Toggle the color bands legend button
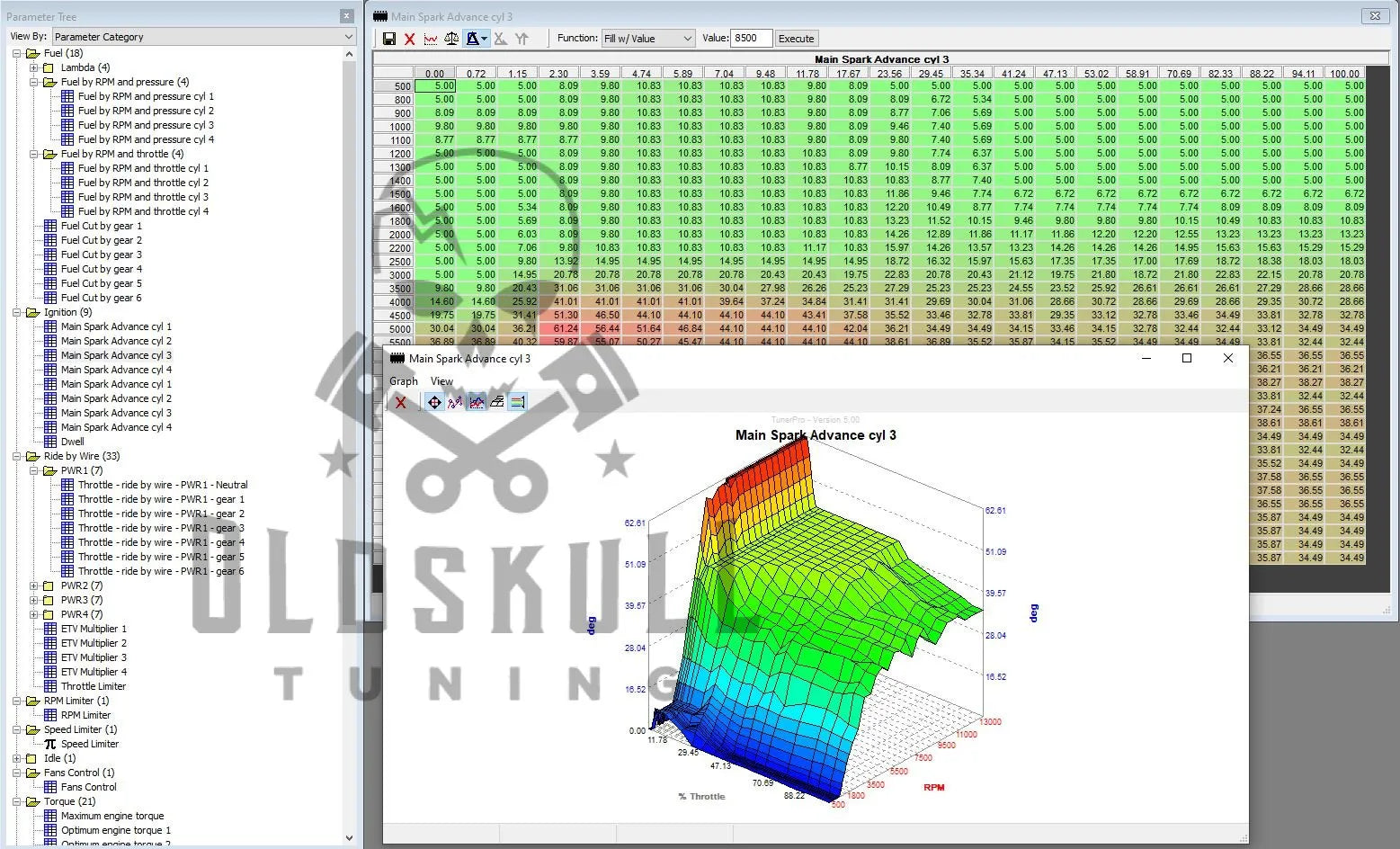The image size is (1400, 849). coord(518,403)
